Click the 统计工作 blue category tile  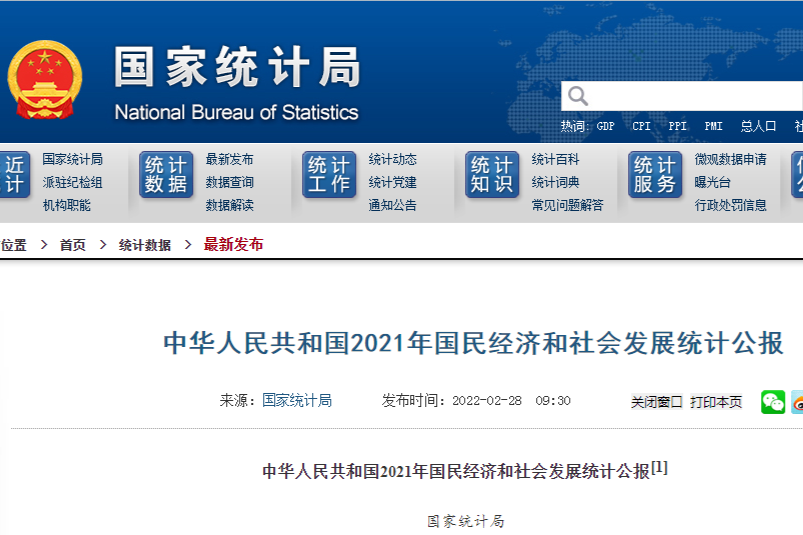click(x=329, y=175)
